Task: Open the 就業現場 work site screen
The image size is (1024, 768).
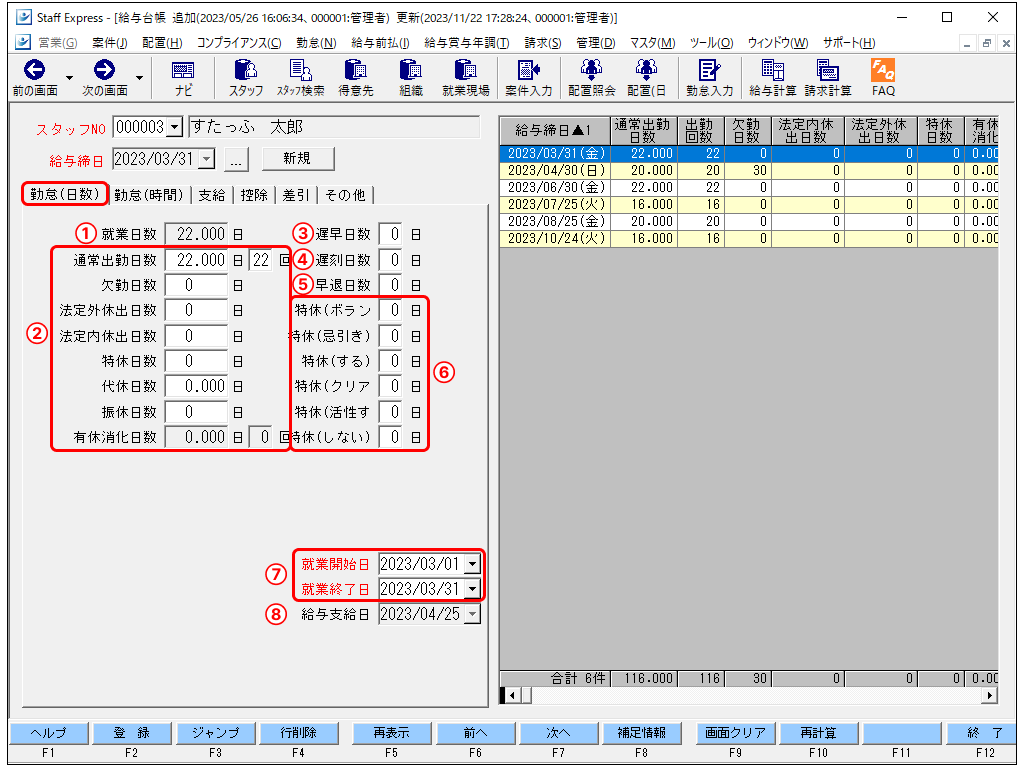Action: [x=464, y=78]
